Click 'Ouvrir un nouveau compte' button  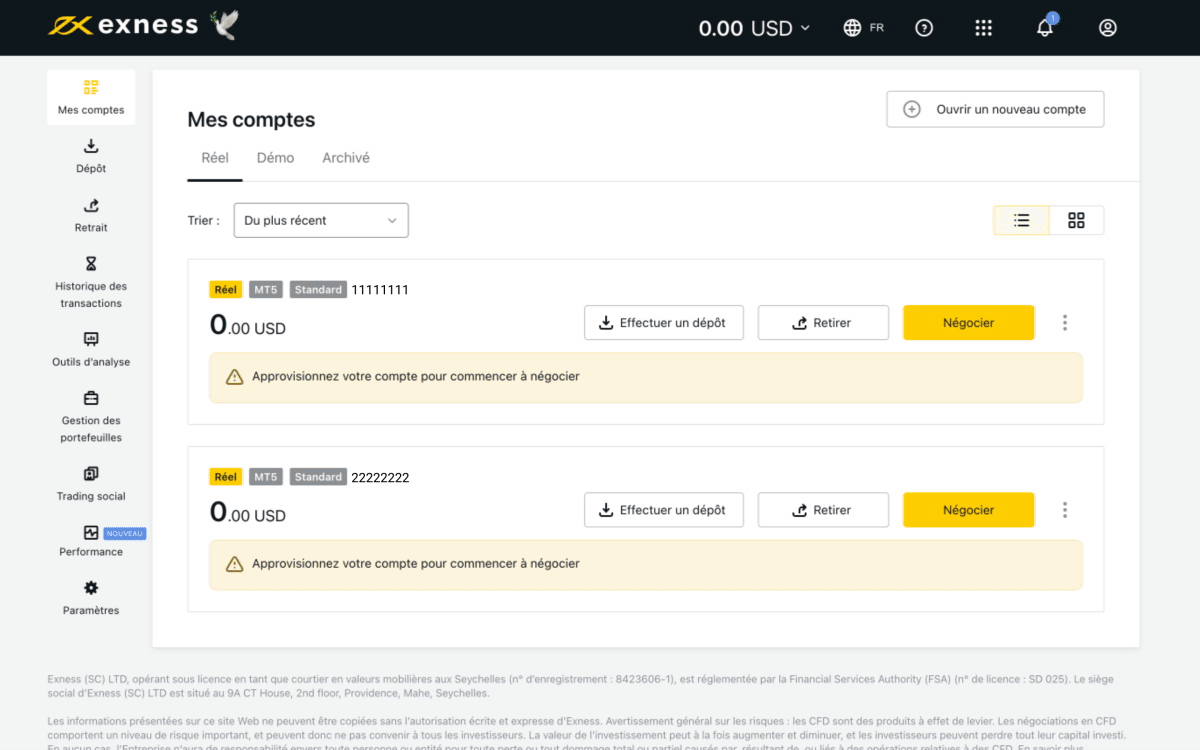995,110
